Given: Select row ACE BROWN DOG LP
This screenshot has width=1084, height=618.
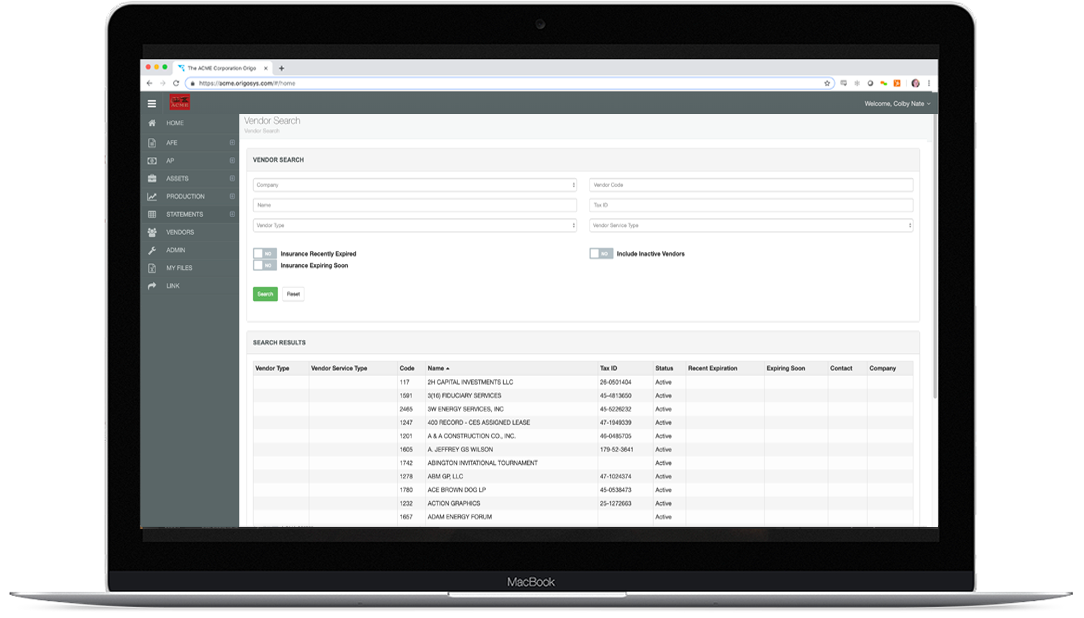Looking at the screenshot, I should click(x=583, y=490).
